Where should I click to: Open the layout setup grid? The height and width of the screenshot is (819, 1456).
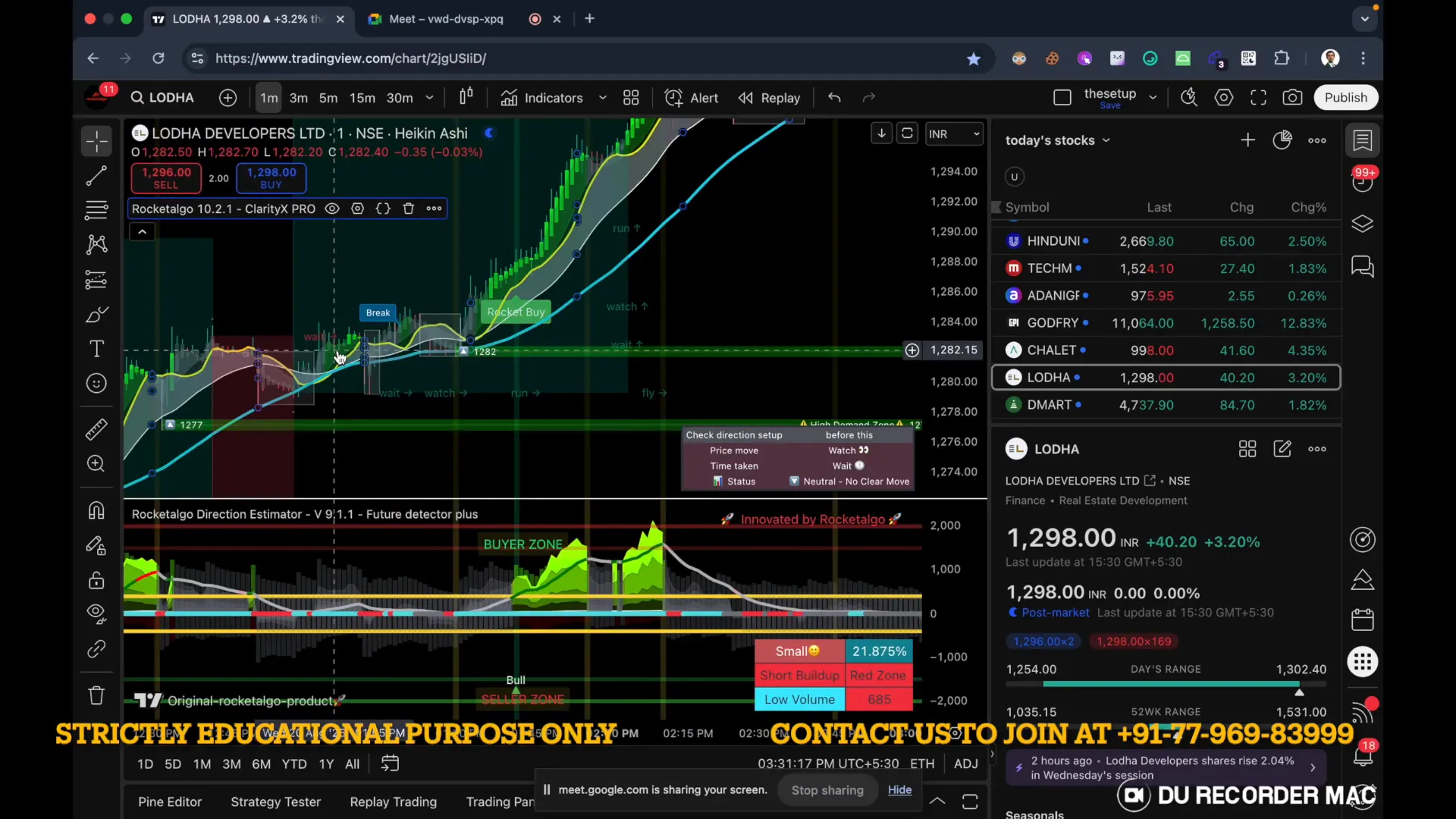tap(631, 98)
